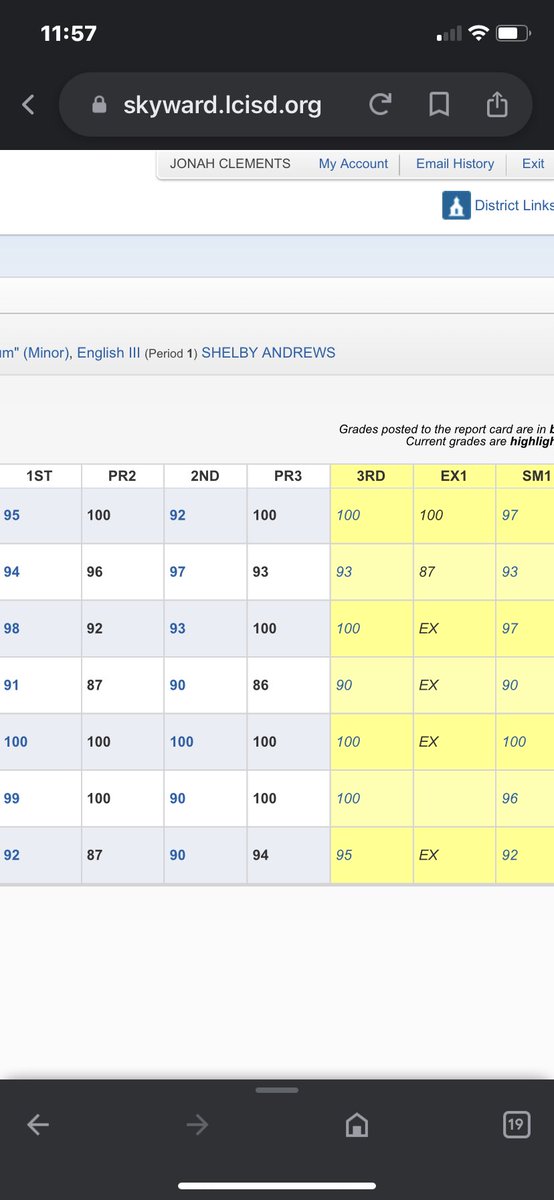Open the share sheet icon
This screenshot has height=1200, width=554.
pyautogui.click(x=497, y=104)
